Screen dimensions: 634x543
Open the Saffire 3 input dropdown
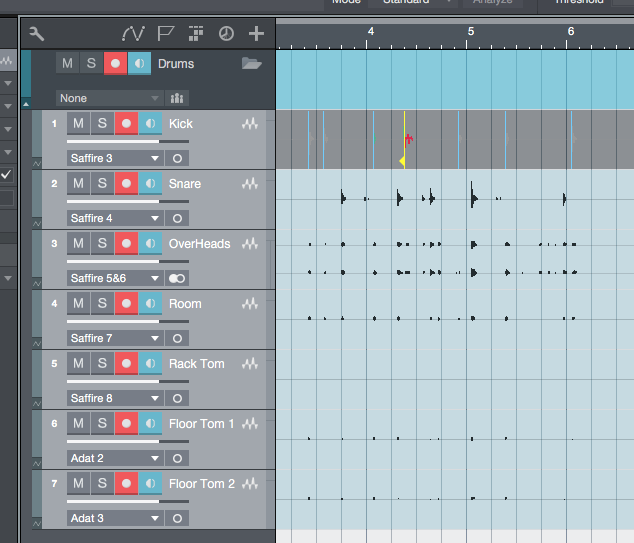click(114, 158)
